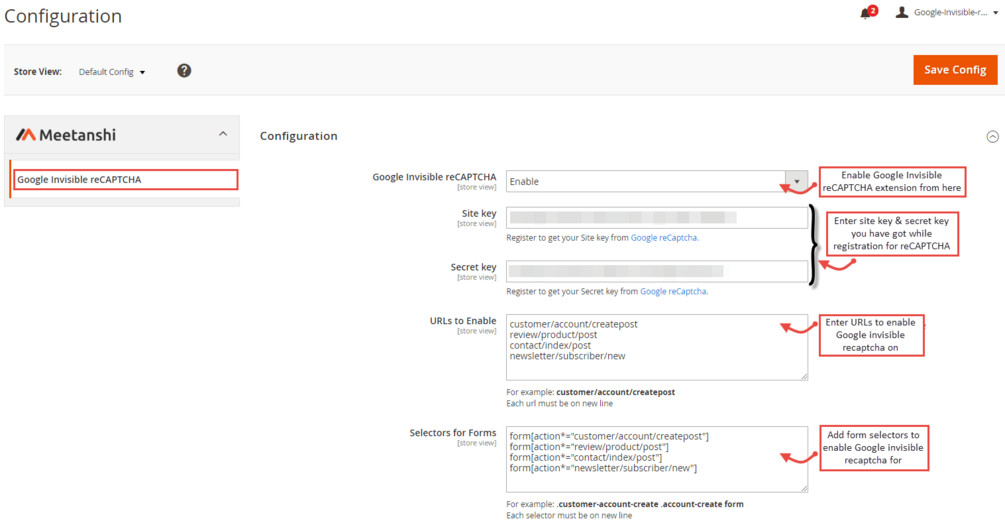Click into the Site key field
The height and width of the screenshot is (525, 1005).
(656, 217)
